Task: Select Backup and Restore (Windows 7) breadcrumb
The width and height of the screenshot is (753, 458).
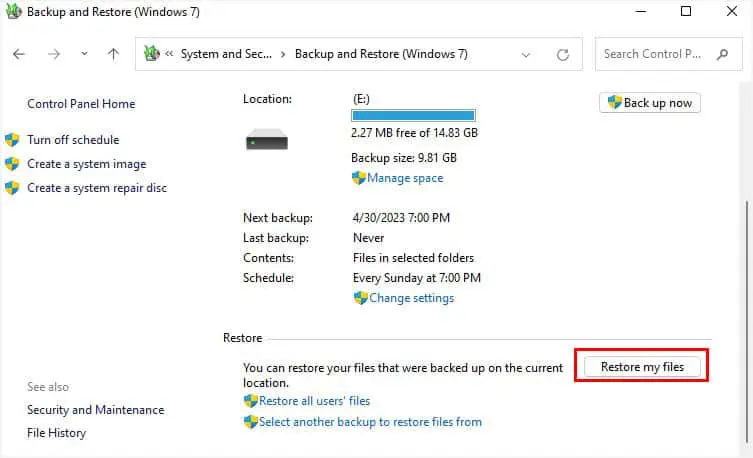Action: [381, 54]
